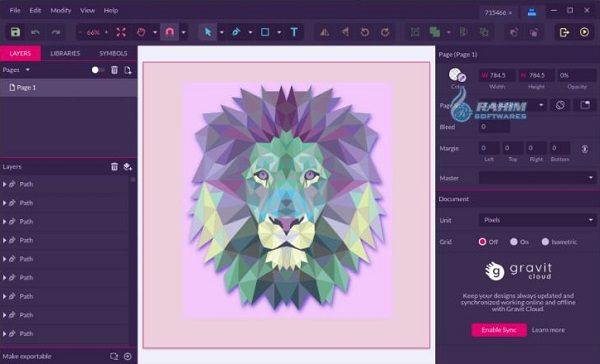This screenshot has width=600, height=364.
Task: Select the Pen tool
Action: click(x=236, y=32)
